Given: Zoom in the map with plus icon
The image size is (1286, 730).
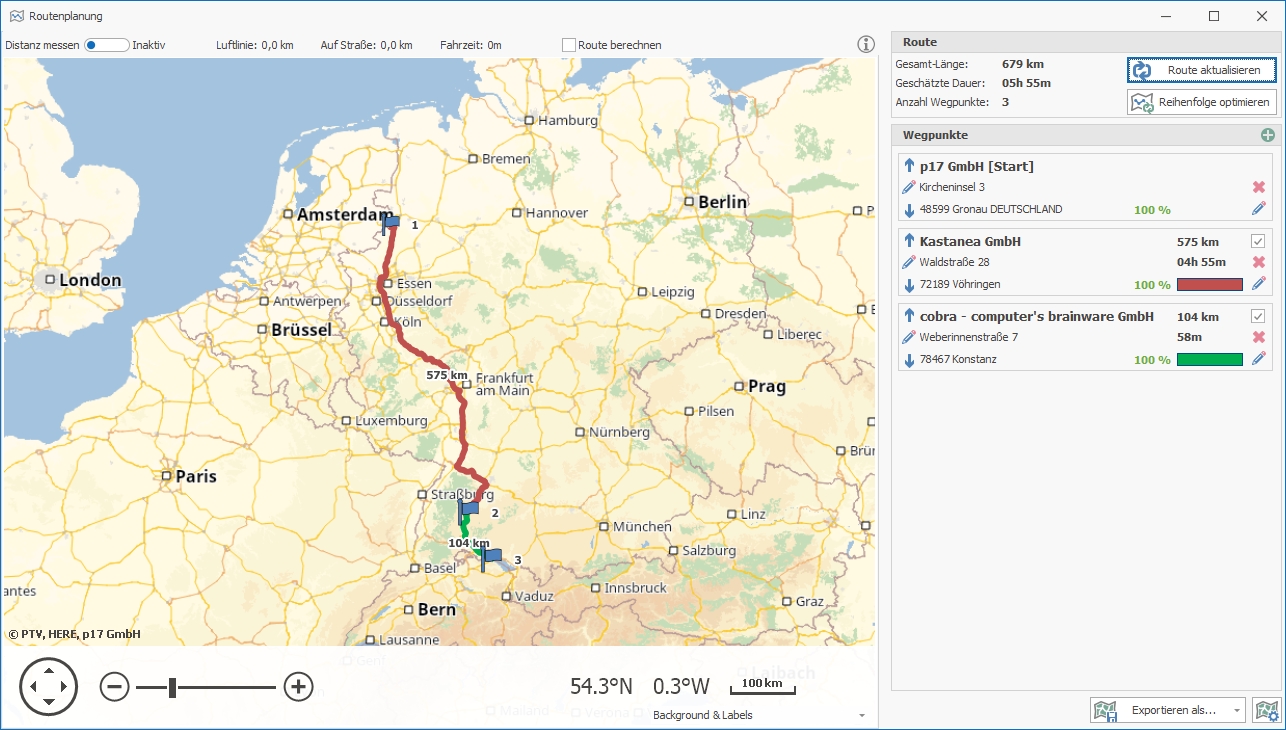Looking at the screenshot, I should [x=298, y=687].
